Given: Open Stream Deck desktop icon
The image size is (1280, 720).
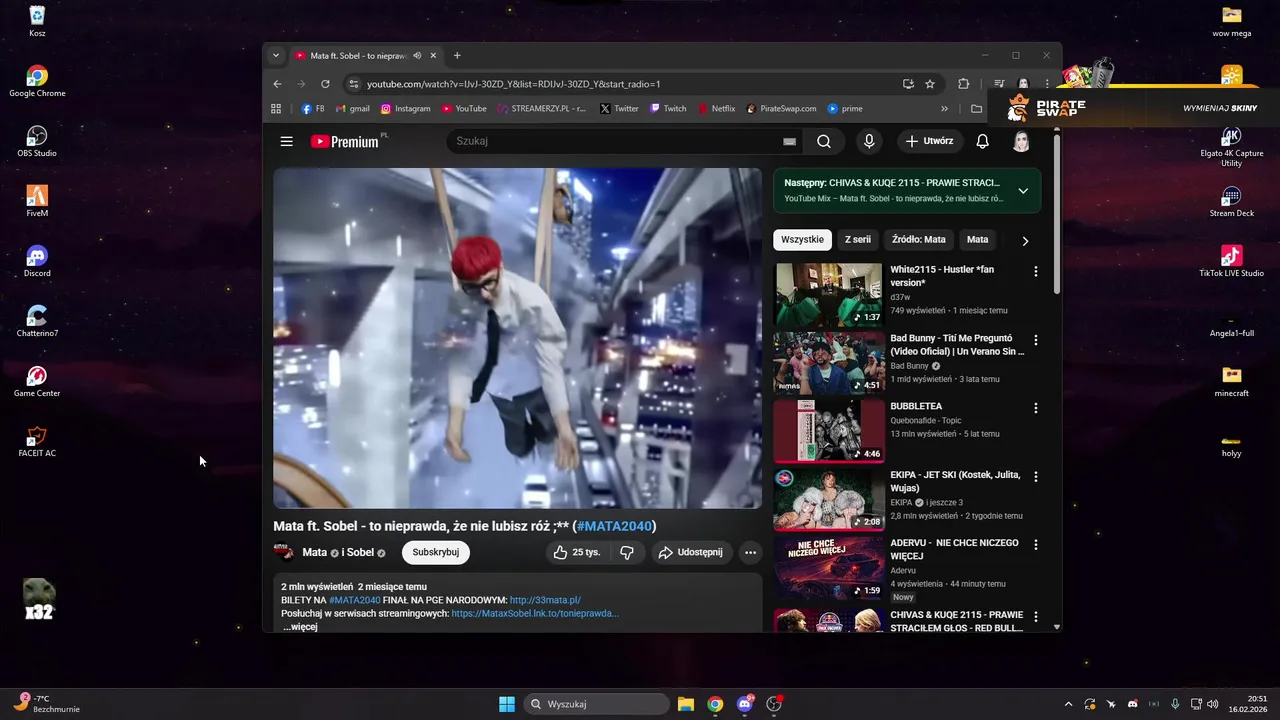Looking at the screenshot, I should (1231, 201).
